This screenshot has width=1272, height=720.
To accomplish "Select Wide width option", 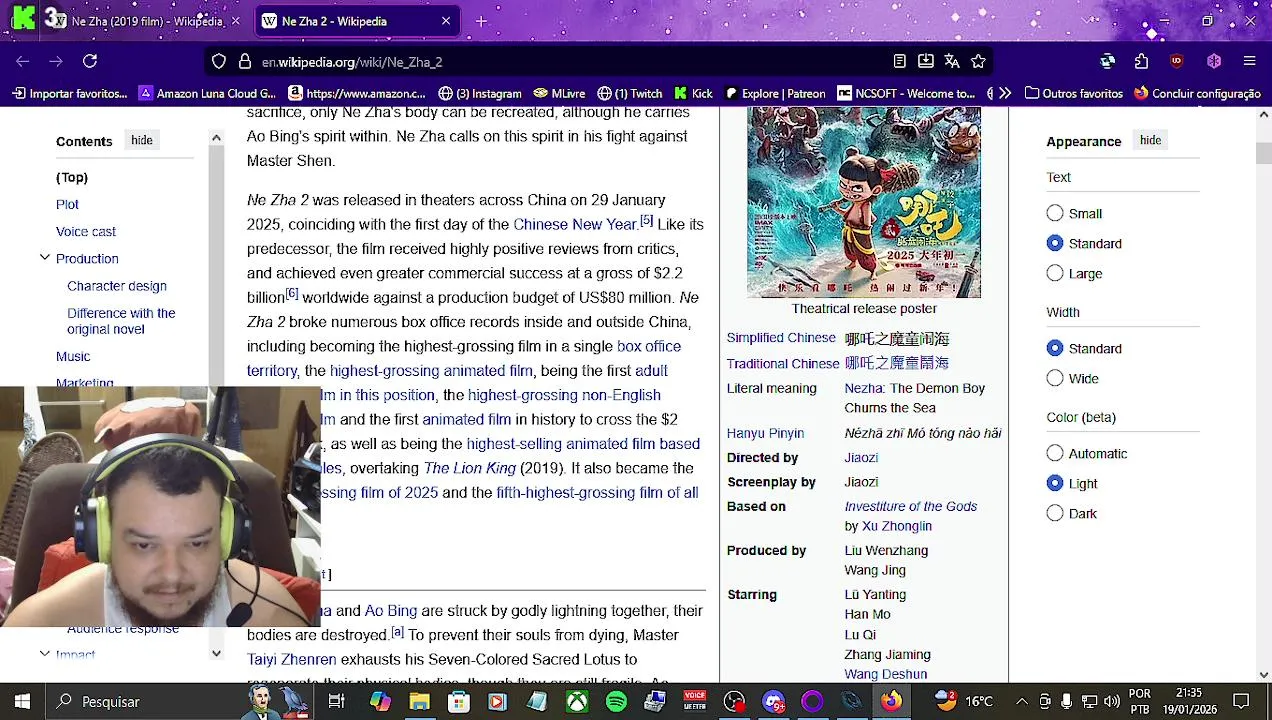I will point(1055,378).
